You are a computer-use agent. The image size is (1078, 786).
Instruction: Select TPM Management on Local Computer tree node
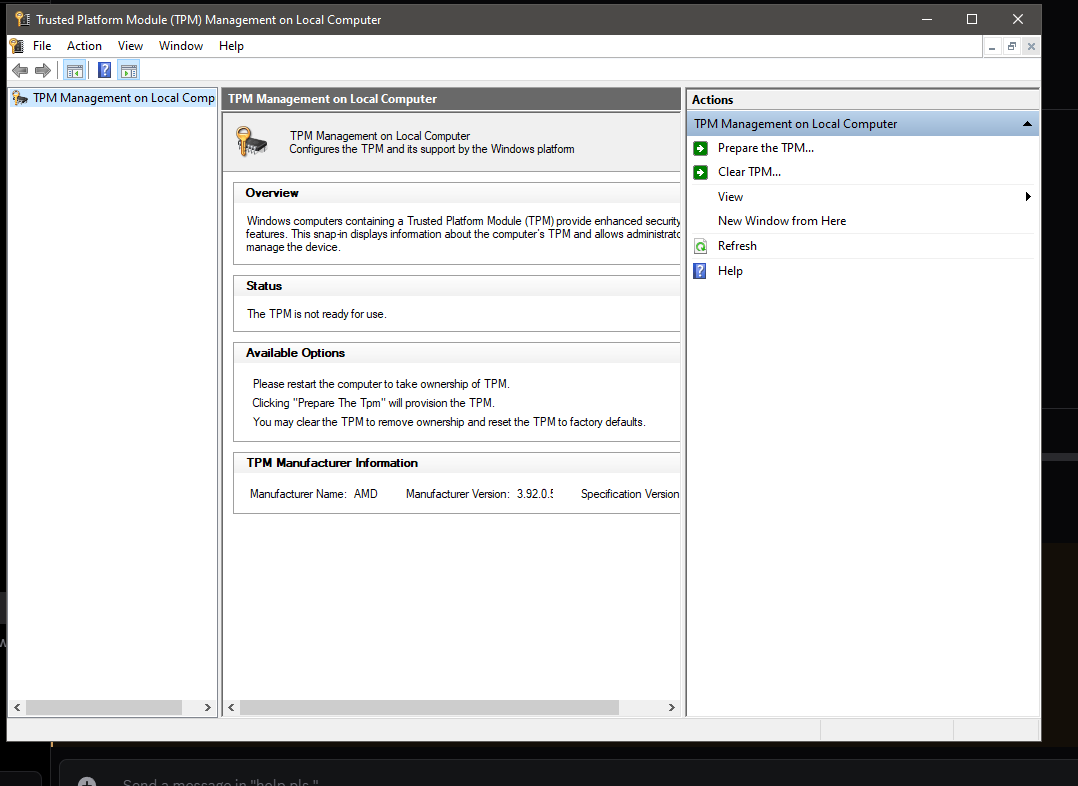click(x=124, y=98)
